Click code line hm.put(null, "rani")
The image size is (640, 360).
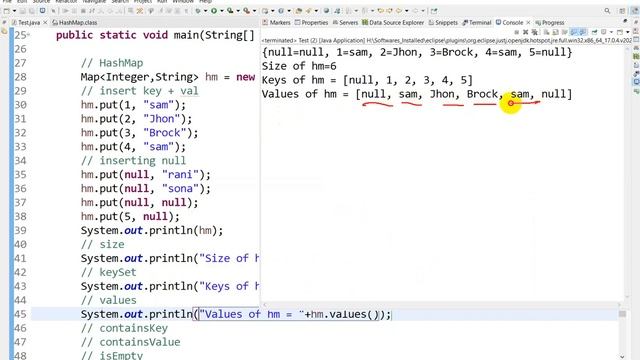point(145,175)
